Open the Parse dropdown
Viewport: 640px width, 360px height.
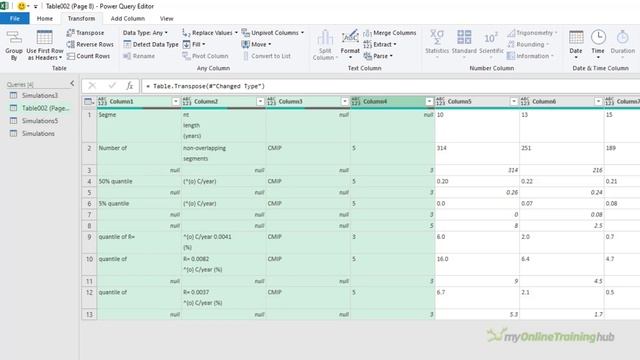coord(391,56)
